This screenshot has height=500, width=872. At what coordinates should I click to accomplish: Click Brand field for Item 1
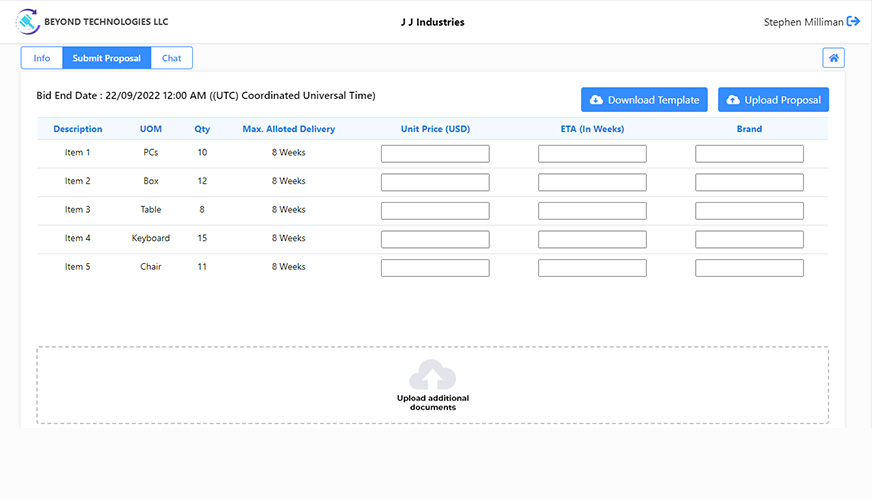click(749, 154)
